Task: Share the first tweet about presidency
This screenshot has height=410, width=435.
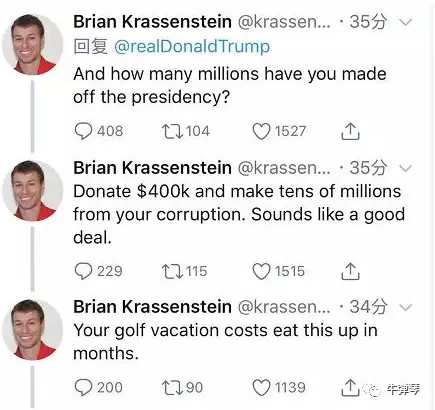Action: click(x=350, y=131)
